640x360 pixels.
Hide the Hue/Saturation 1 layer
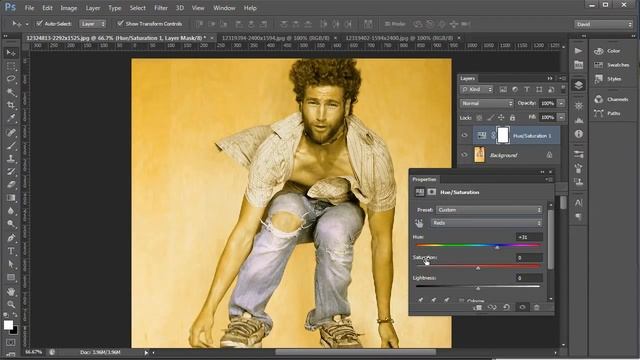pyautogui.click(x=464, y=136)
